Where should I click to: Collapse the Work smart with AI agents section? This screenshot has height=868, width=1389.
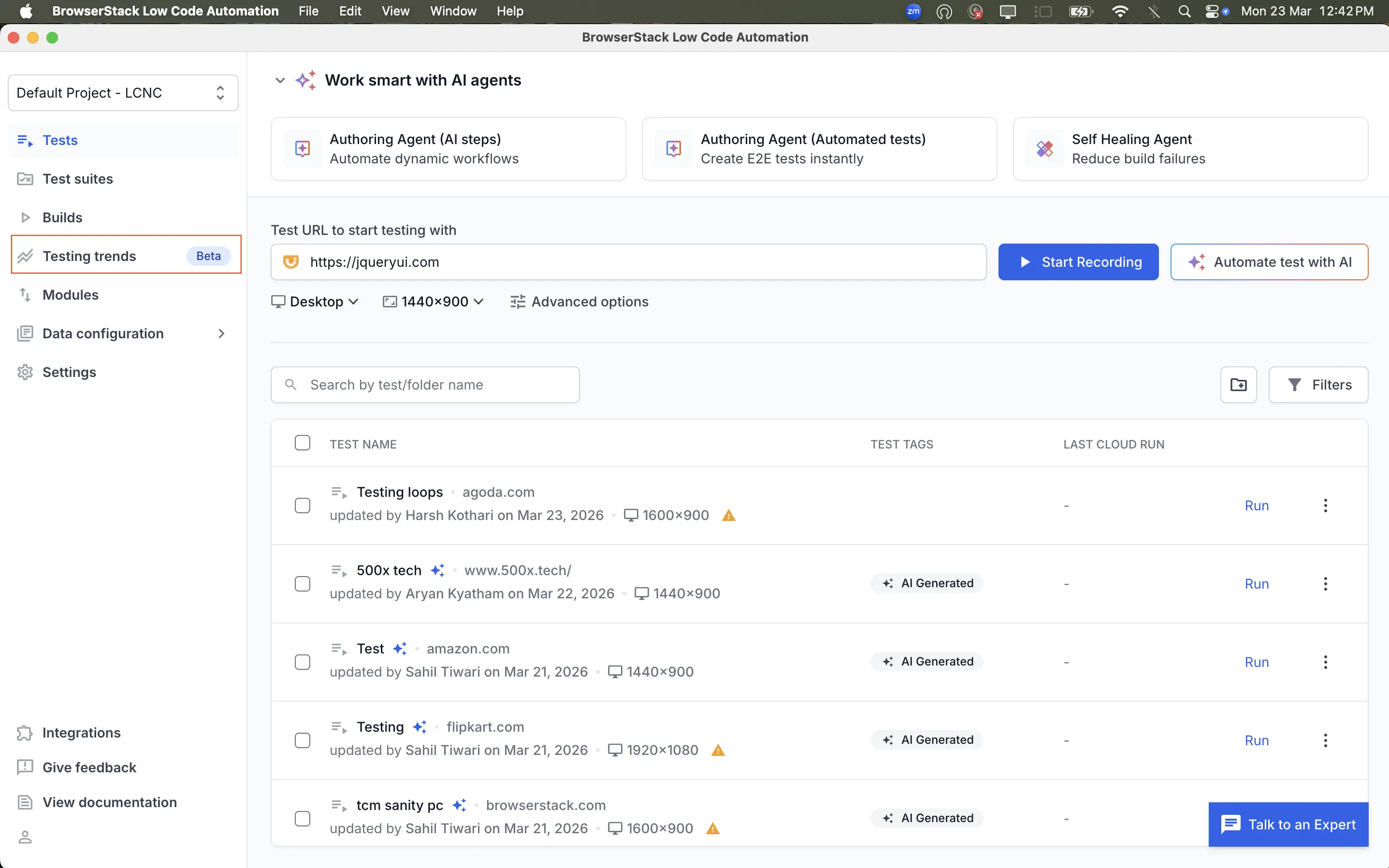coord(279,80)
